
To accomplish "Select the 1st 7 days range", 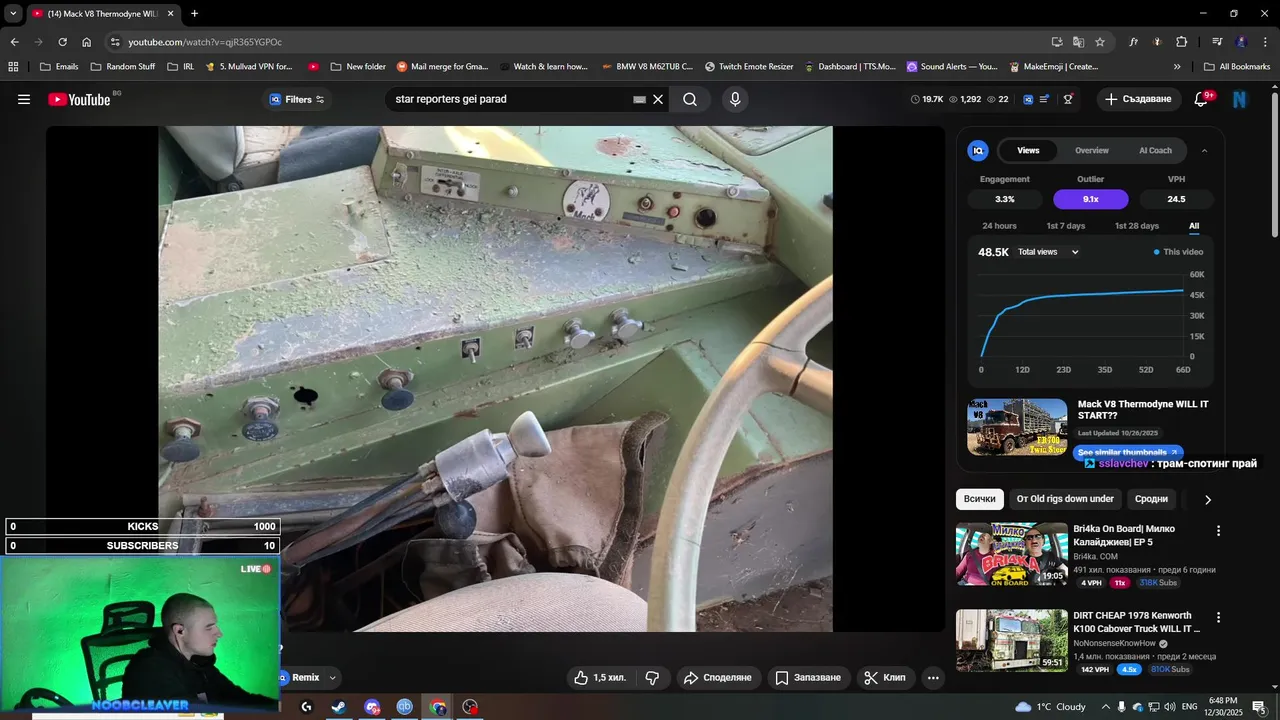I will [1065, 226].
